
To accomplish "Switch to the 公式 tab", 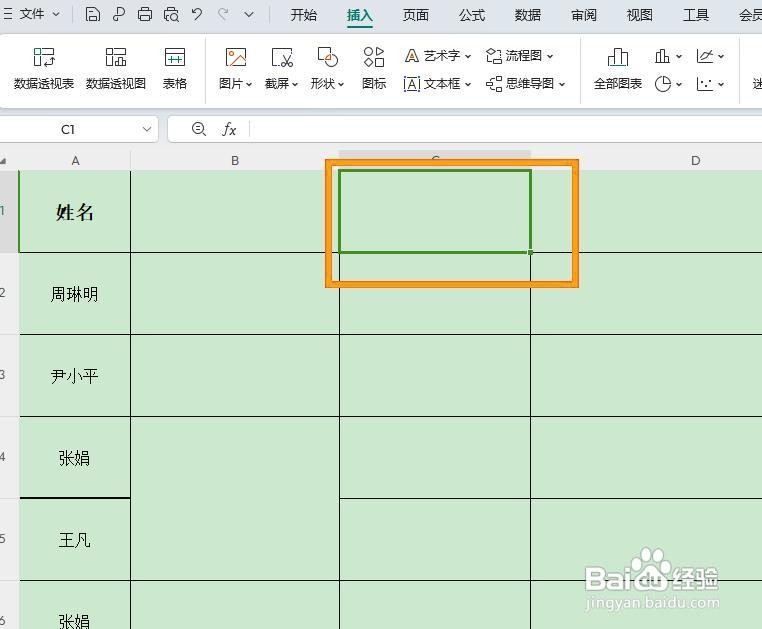I will 472,15.
